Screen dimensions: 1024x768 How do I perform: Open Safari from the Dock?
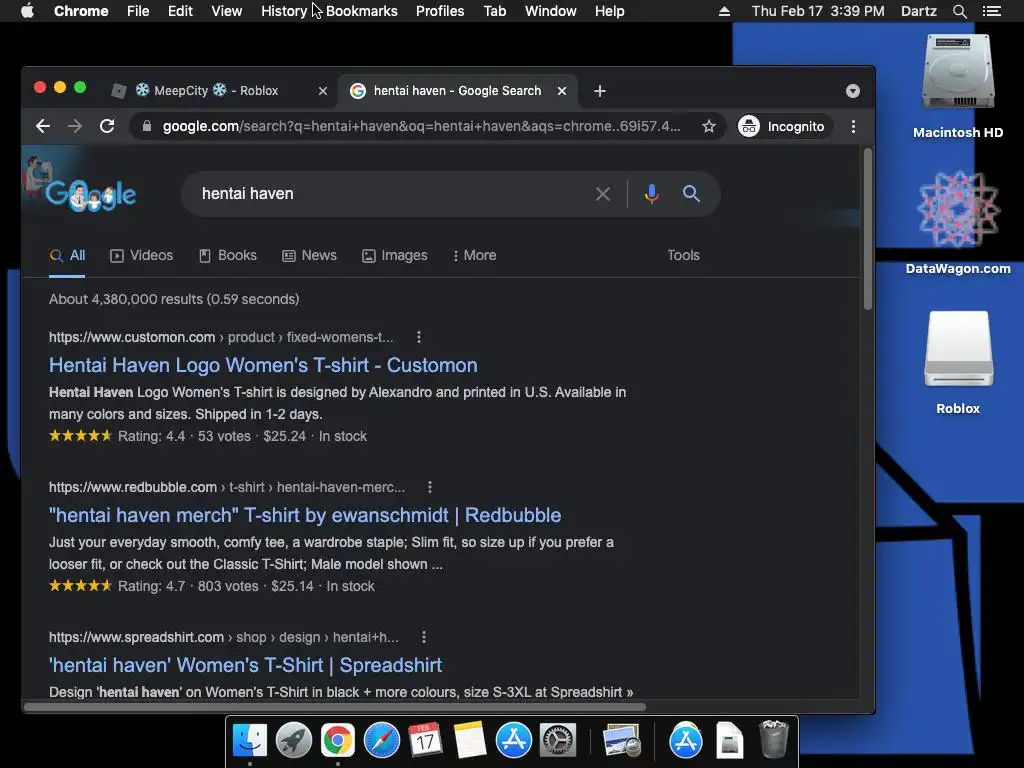[x=381, y=741]
